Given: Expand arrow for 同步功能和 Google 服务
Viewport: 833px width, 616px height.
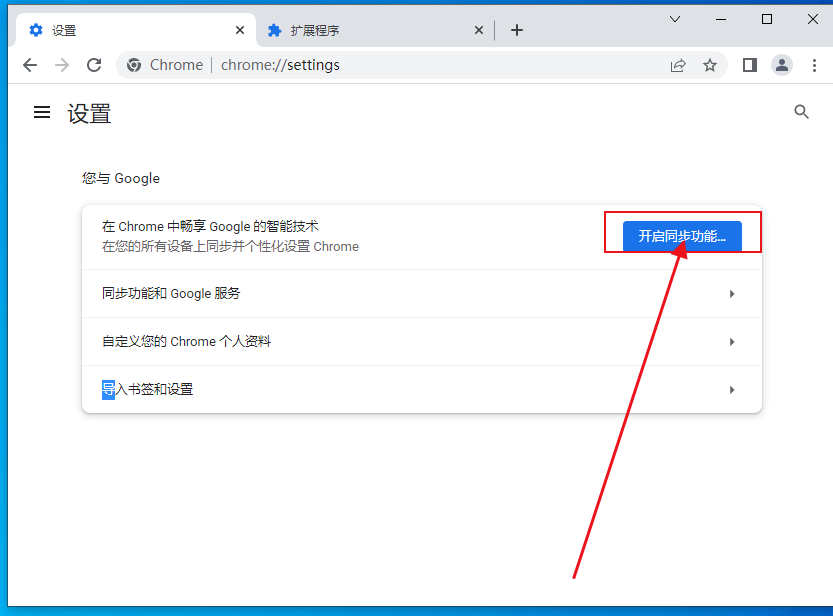Looking at the screenshot, I should click(x=732, y=294).
